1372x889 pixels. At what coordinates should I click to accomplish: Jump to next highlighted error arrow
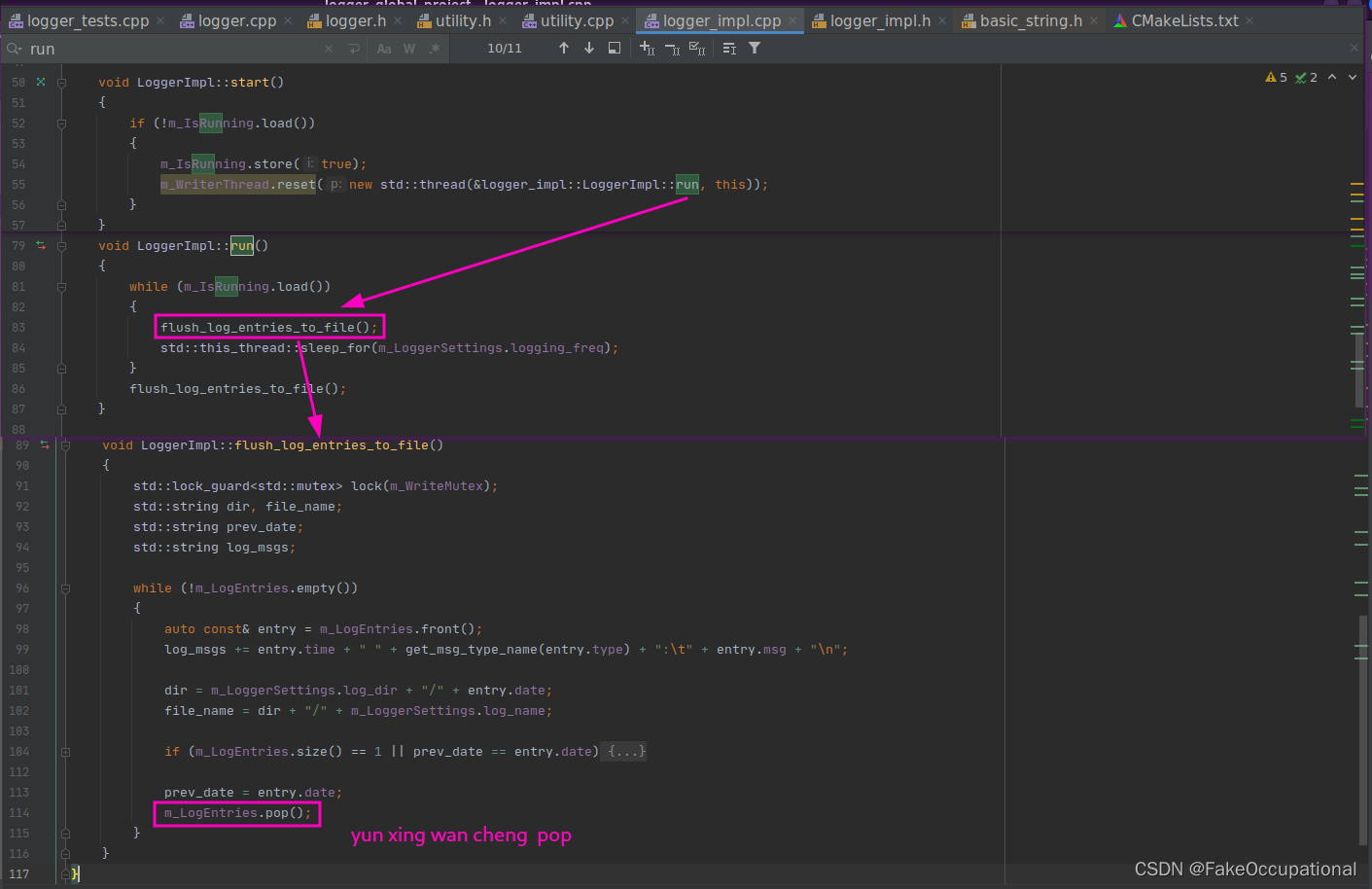(x=1353, y=77)
